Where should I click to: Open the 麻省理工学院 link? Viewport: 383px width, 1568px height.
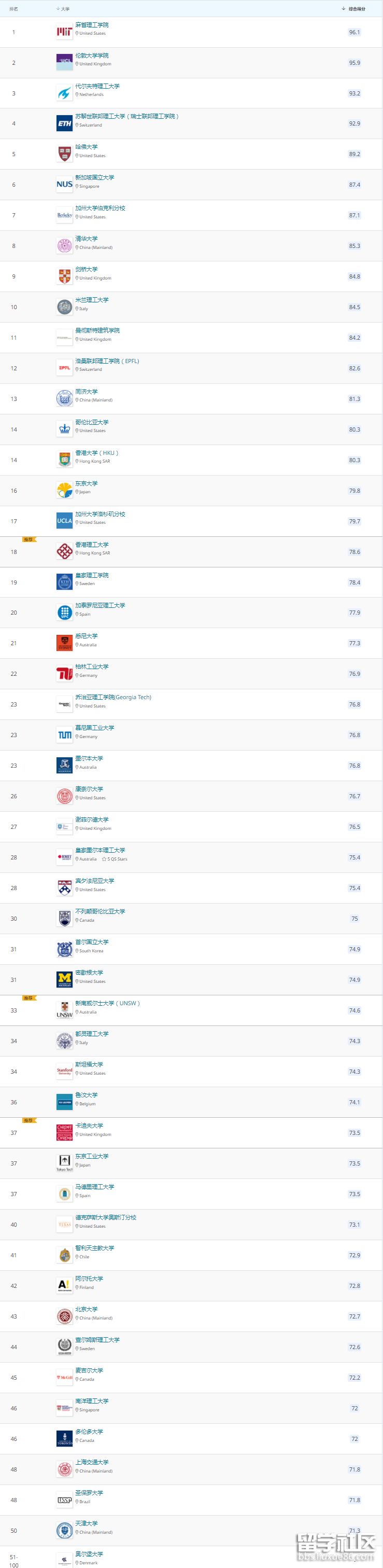tap(92, 25)
